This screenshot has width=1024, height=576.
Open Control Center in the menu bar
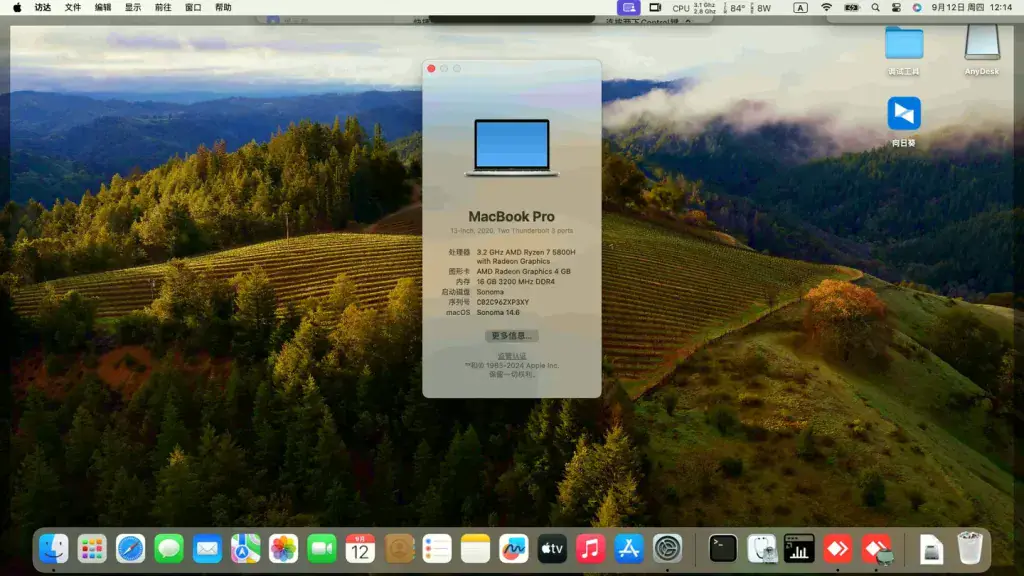point(896,8)
